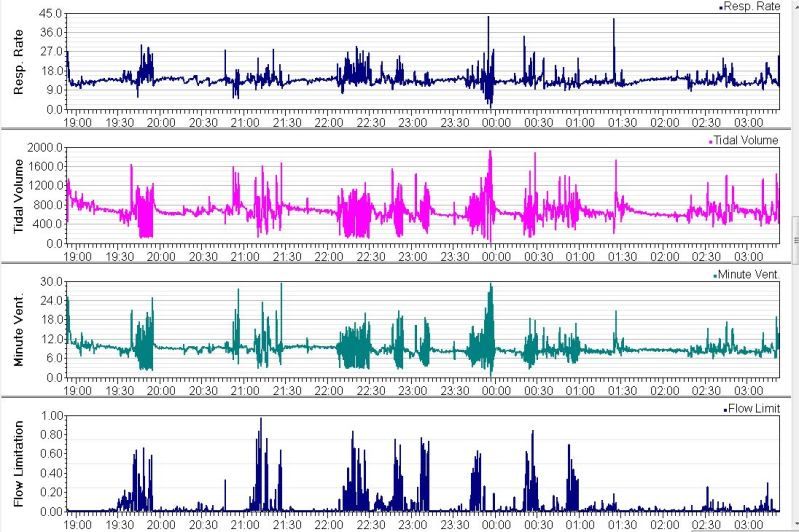
Task: Click the highest Flow Limit peak after 21:00
Action: tap(261, 420)
